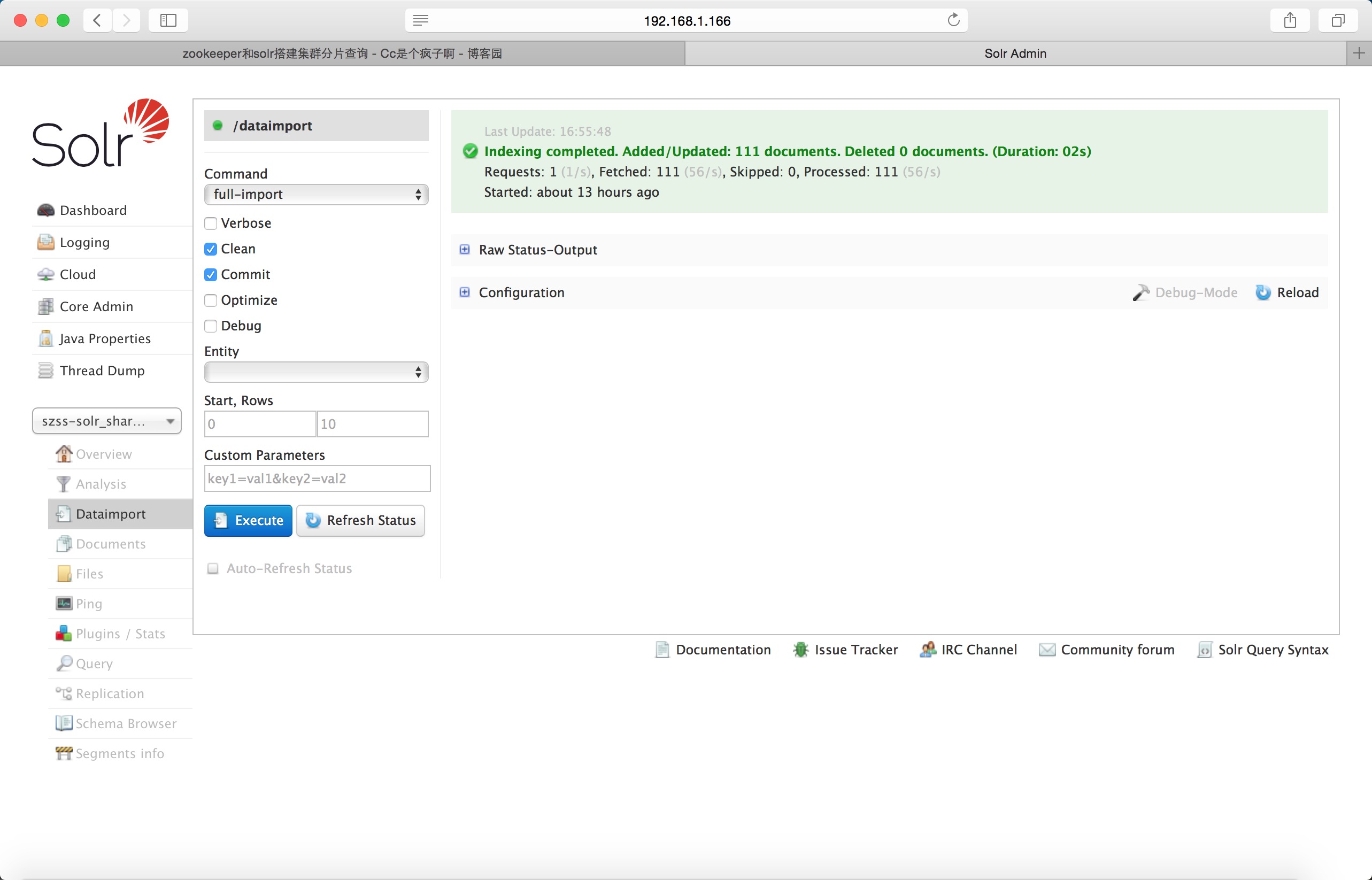Select the Dataimport icon in sidebar
Viewport: 1372px width, 880px height.
point(64,514)
